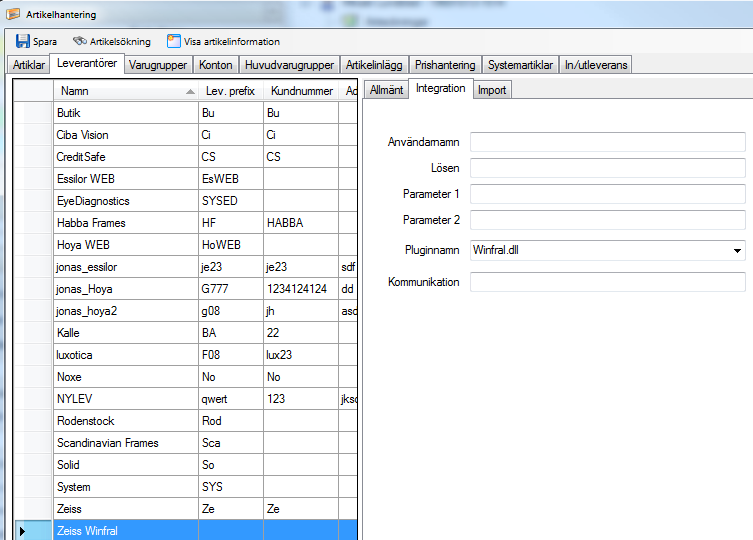Click the Spara button label
Screen dimensions: 753x540
pyautogui.click(x=45, y=42)
